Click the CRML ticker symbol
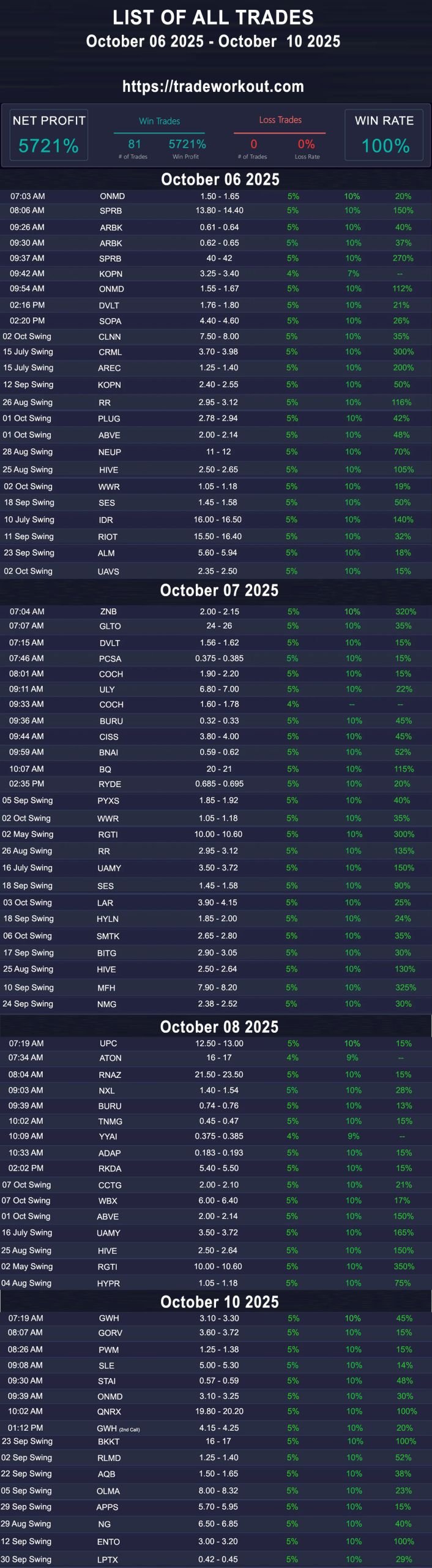 pos(110,352)
